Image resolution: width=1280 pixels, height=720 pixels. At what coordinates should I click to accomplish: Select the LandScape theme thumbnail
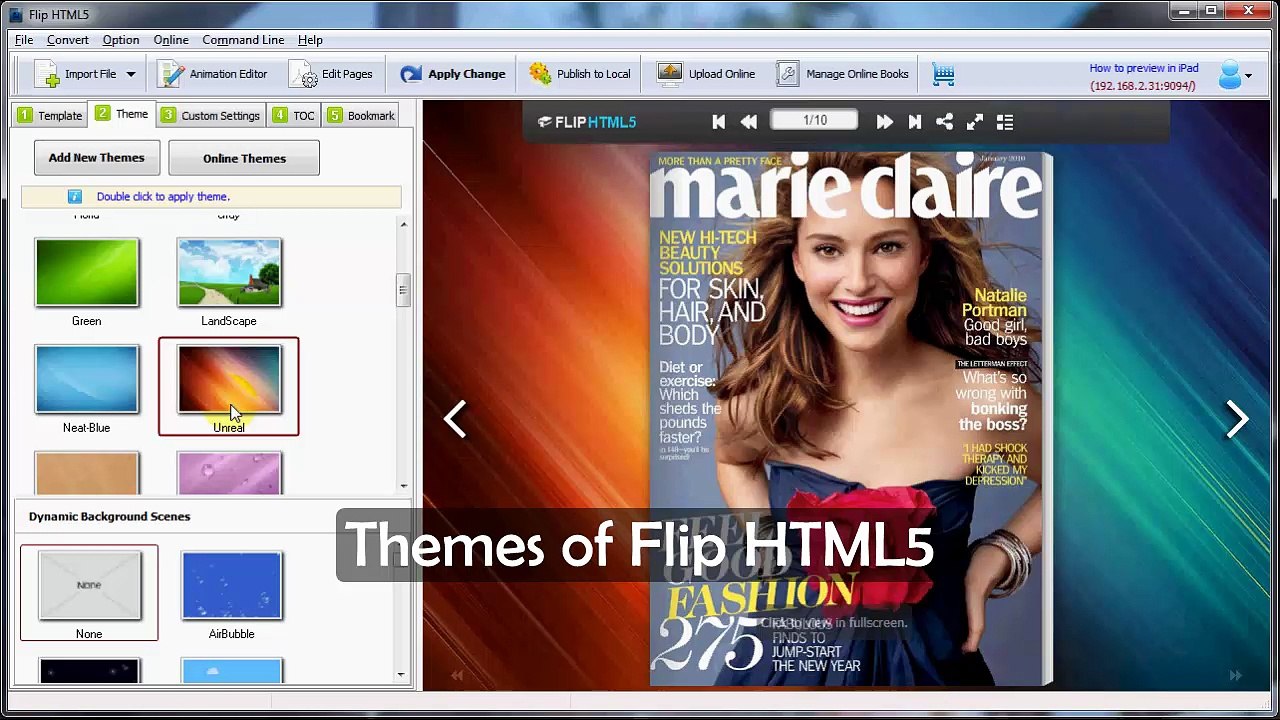[229, 272]
